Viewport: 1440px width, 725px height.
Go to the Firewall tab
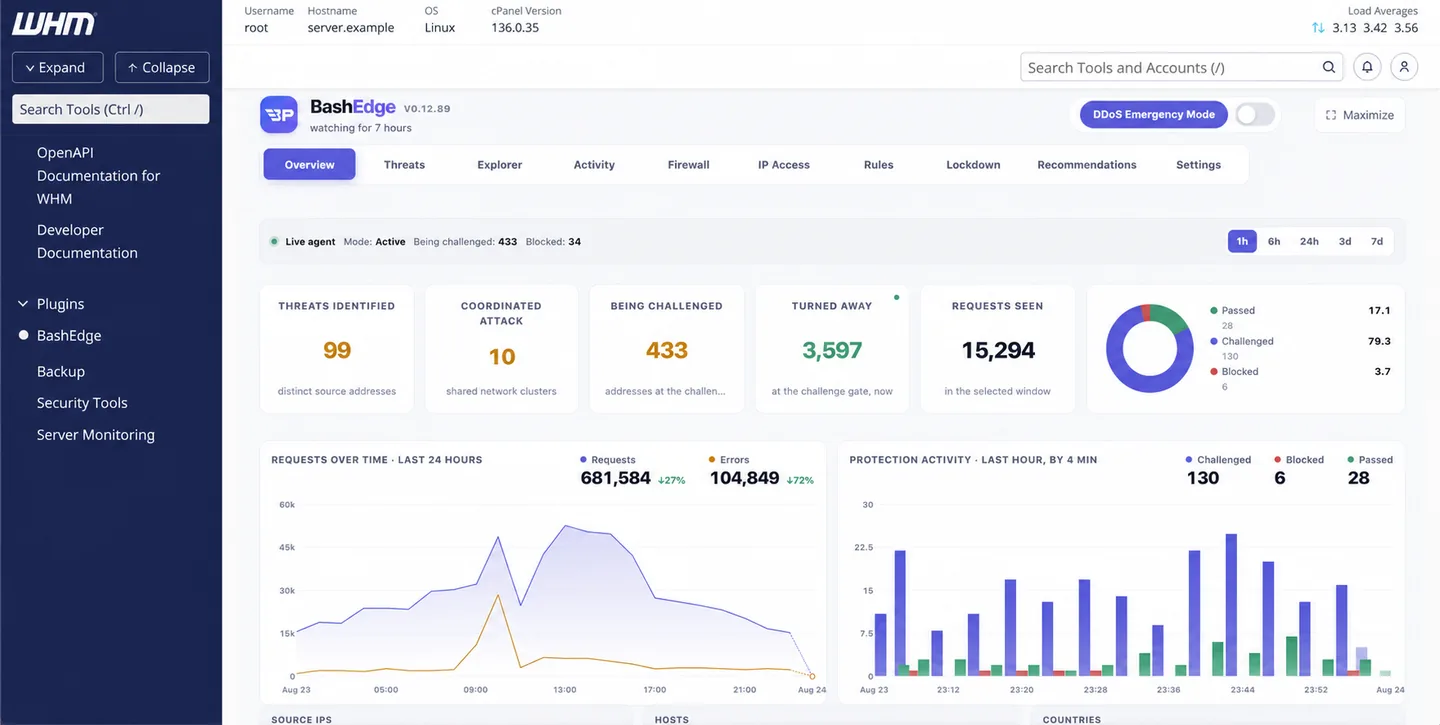[x=688, y=165]
